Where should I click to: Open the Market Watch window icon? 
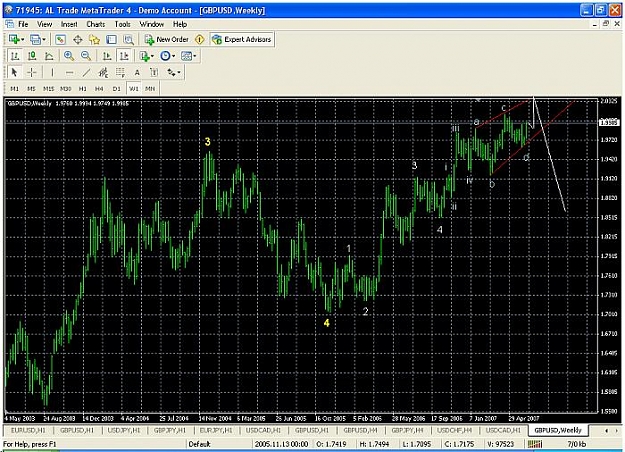(61, 39)
